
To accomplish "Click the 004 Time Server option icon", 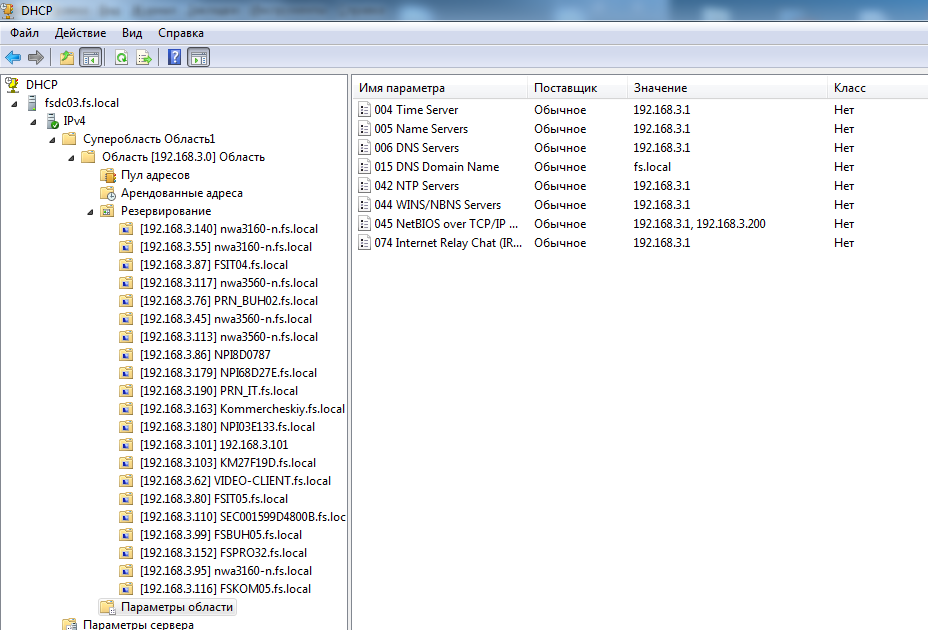I will (365, 110).
